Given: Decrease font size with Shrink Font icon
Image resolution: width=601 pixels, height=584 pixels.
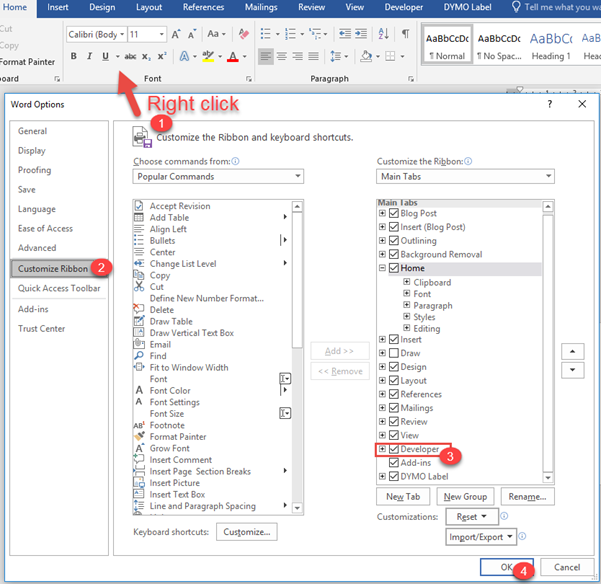Looking at the screenshot, I should tap(192, 34).
